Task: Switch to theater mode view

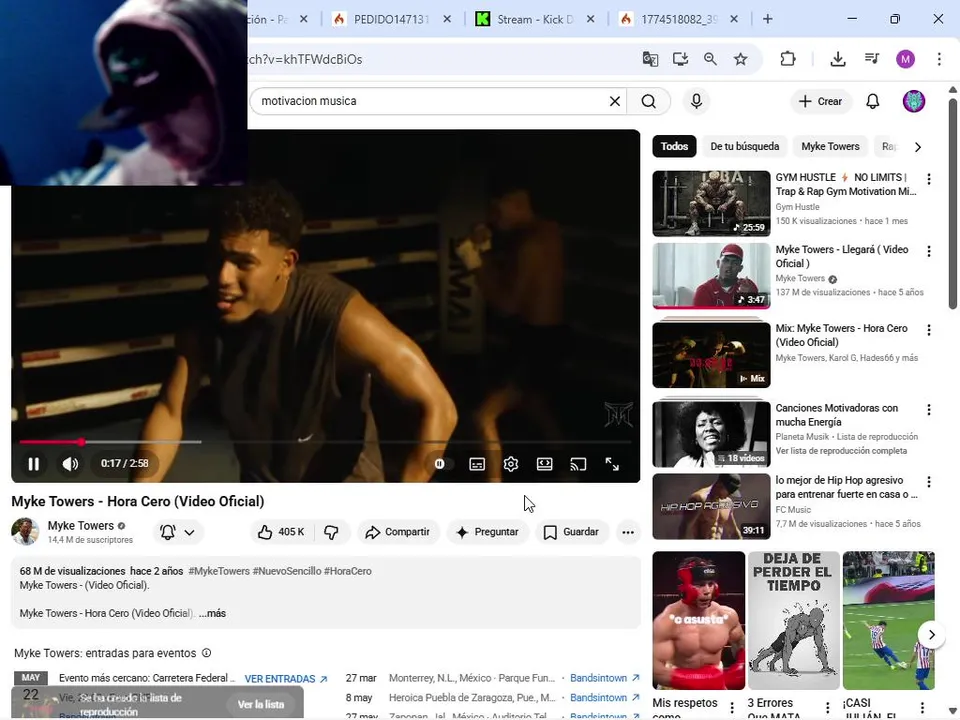Action: pos(544,464)
